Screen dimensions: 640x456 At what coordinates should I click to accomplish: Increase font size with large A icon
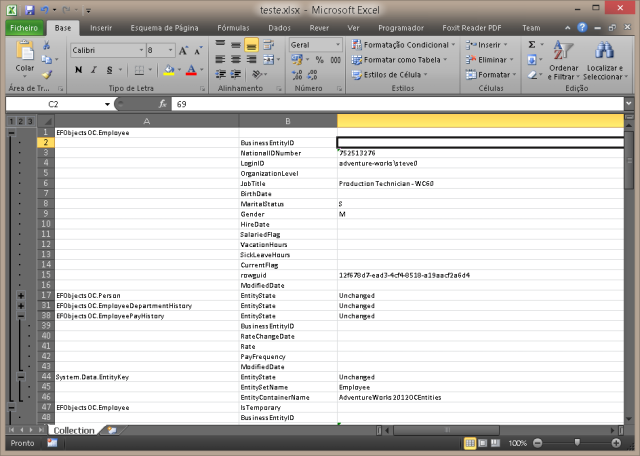pyautogui.click(x=183, y=51)
